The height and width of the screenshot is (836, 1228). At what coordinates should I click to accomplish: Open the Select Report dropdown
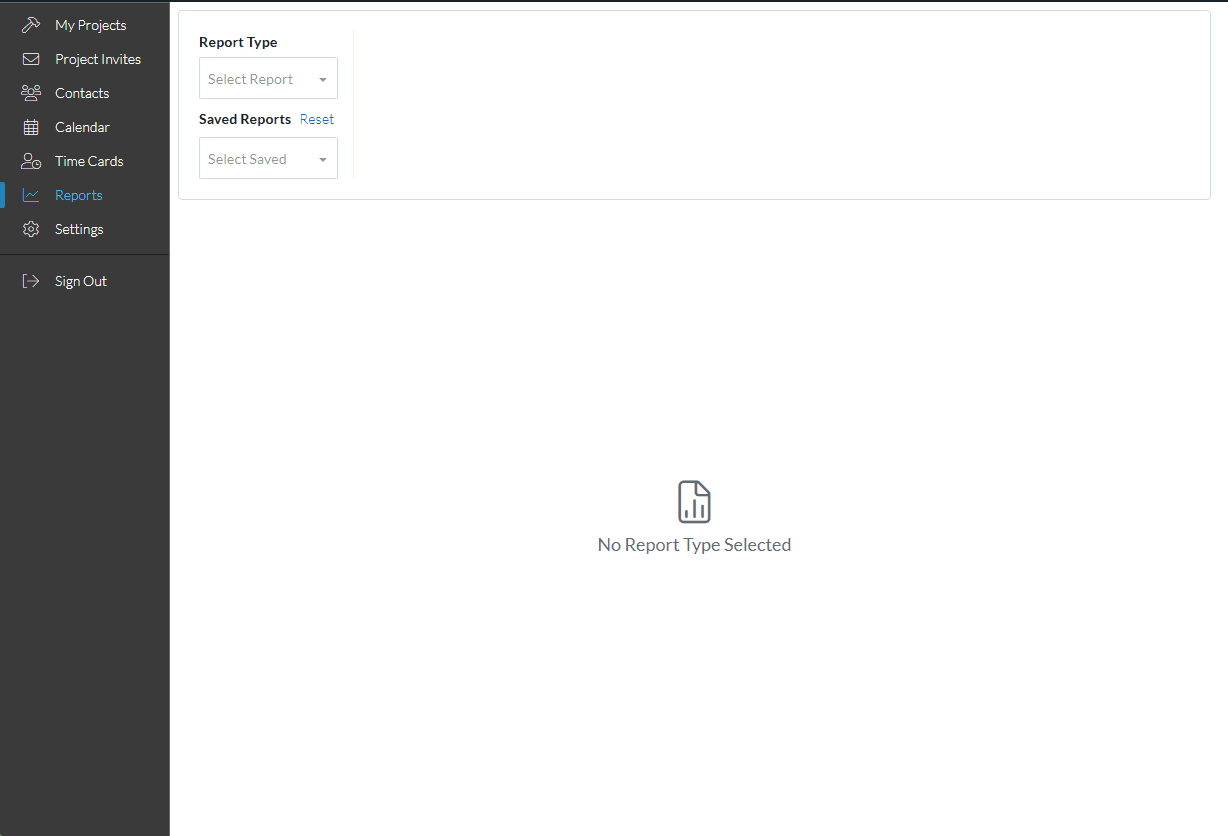pos(268,78)
